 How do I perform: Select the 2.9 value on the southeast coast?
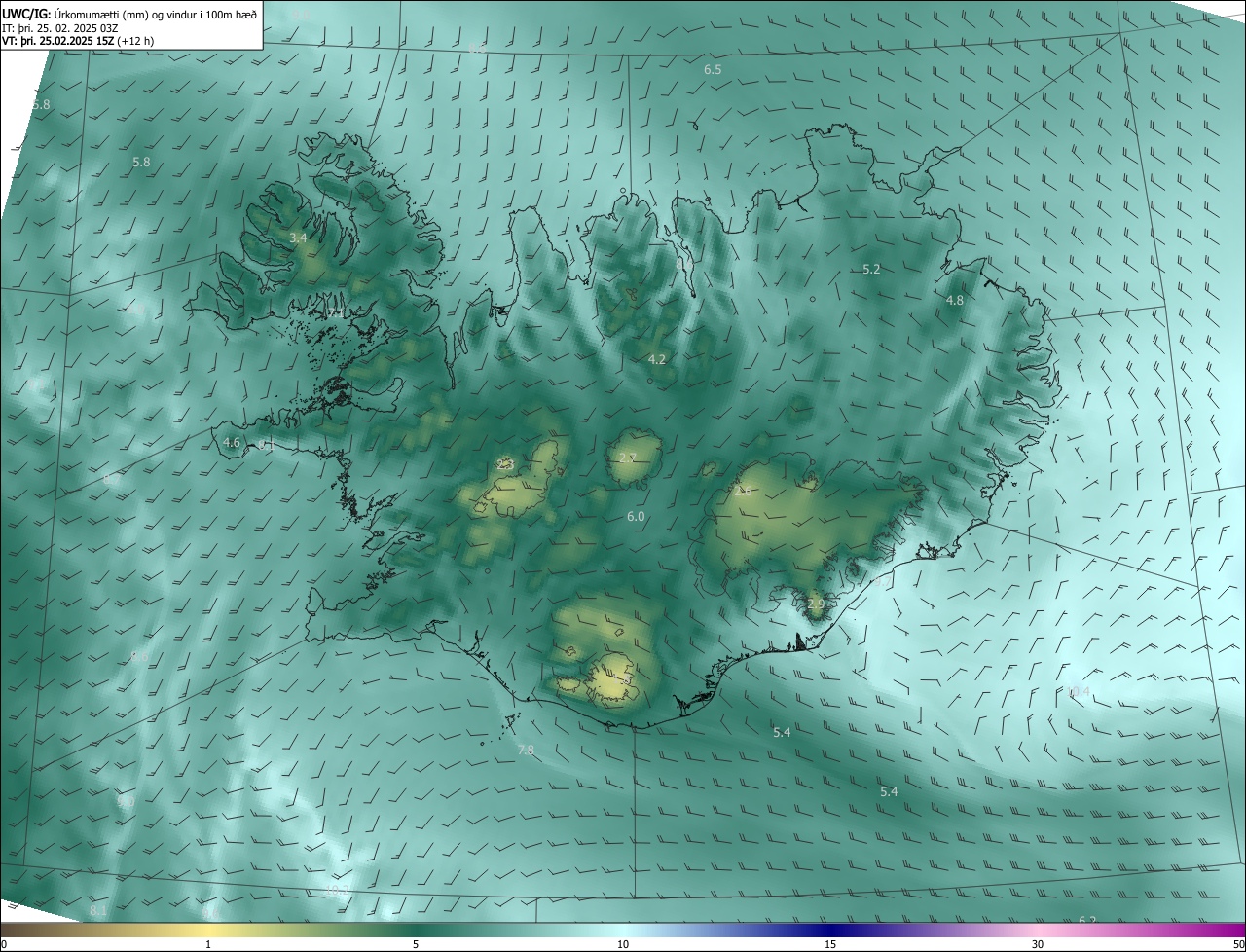[816, 604]
